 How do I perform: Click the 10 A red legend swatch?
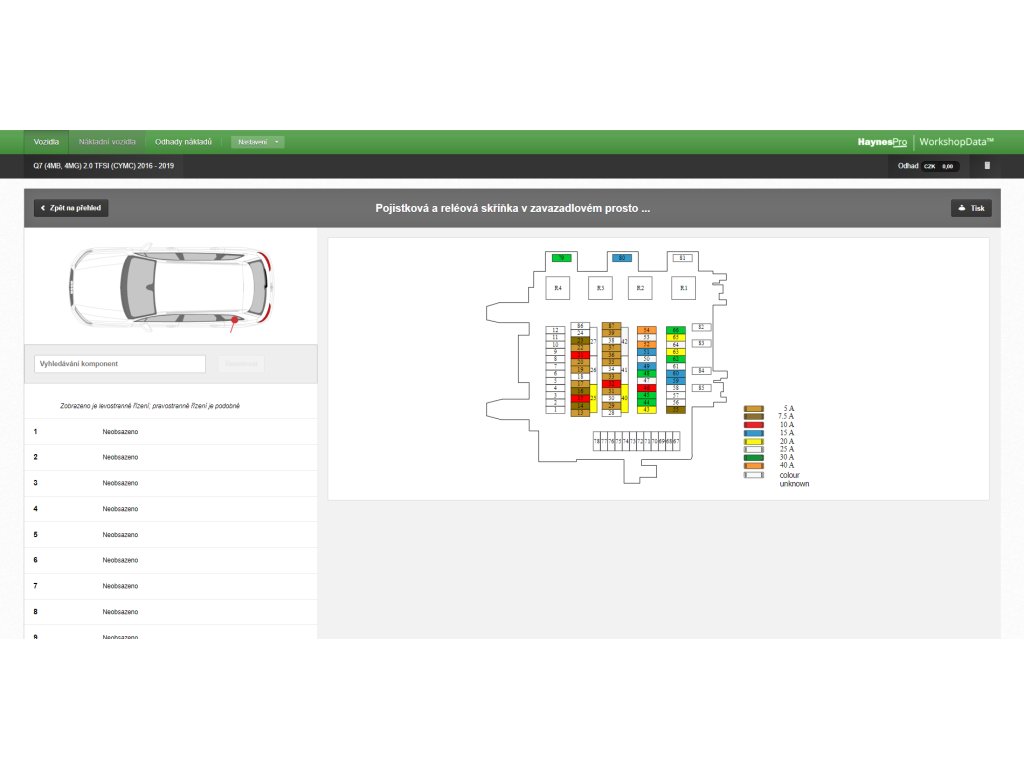tap(753, 425)
